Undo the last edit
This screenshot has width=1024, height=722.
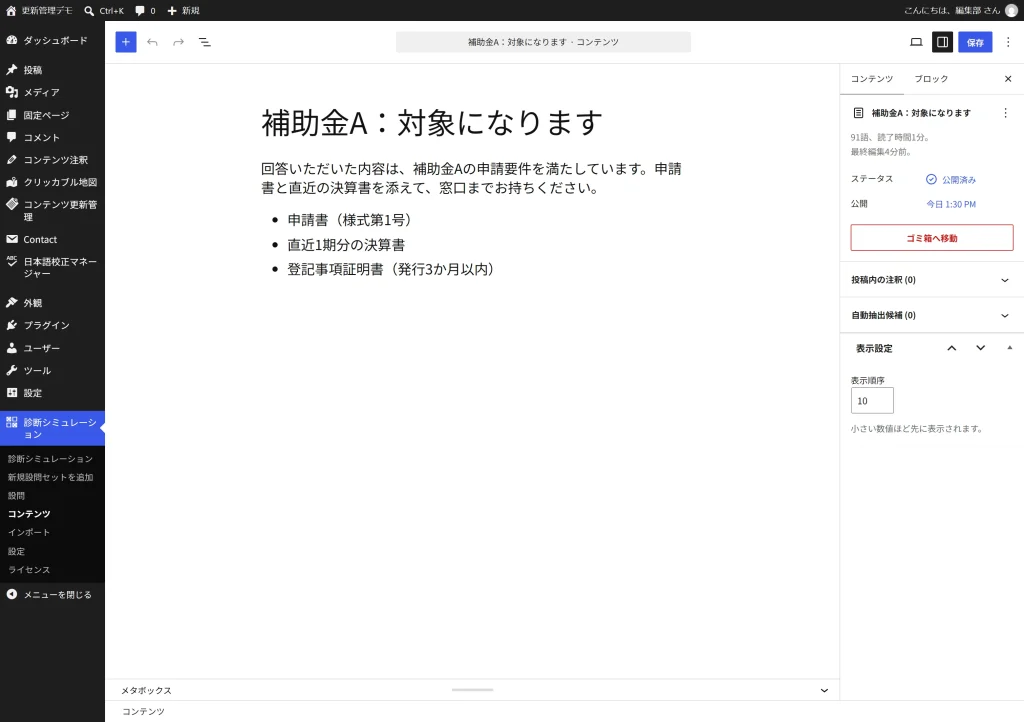pos(152,42)
